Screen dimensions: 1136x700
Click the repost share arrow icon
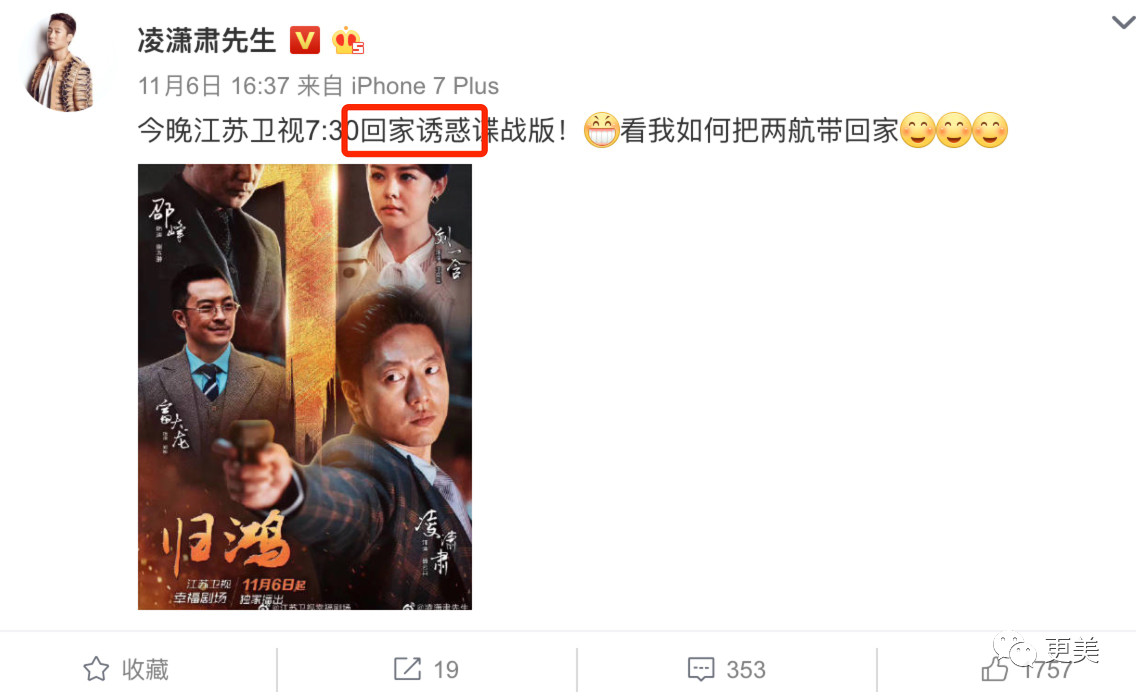pos(407,669)
